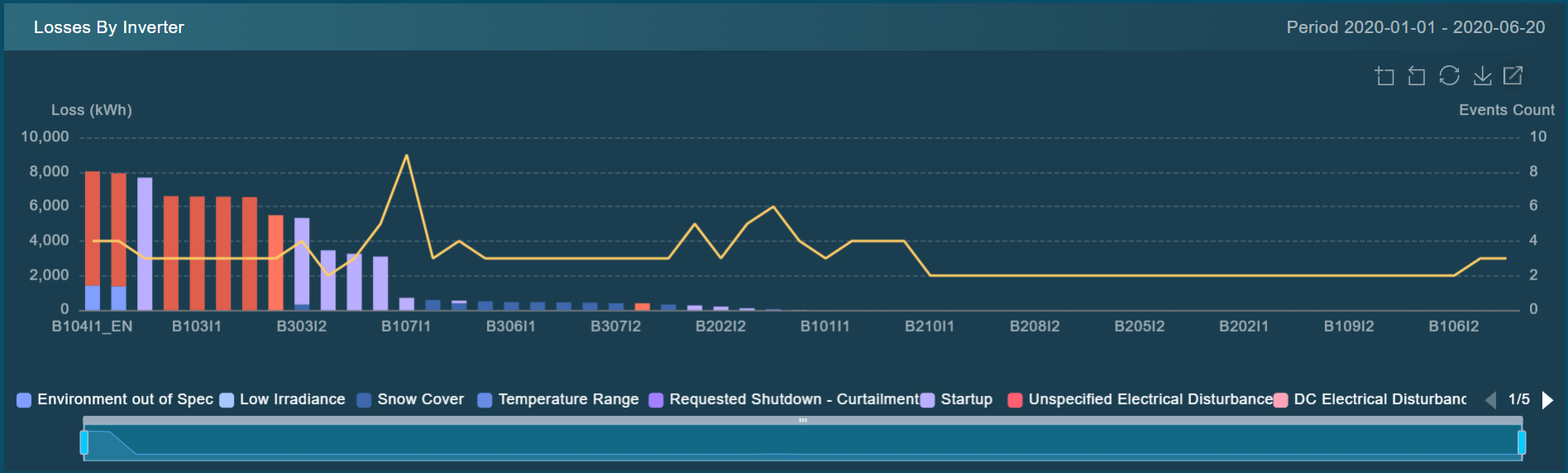The height and width of the screenshot is (473, 1568).
Task: Toggle Temperature Range in the legend
Action: coord(558,399)
